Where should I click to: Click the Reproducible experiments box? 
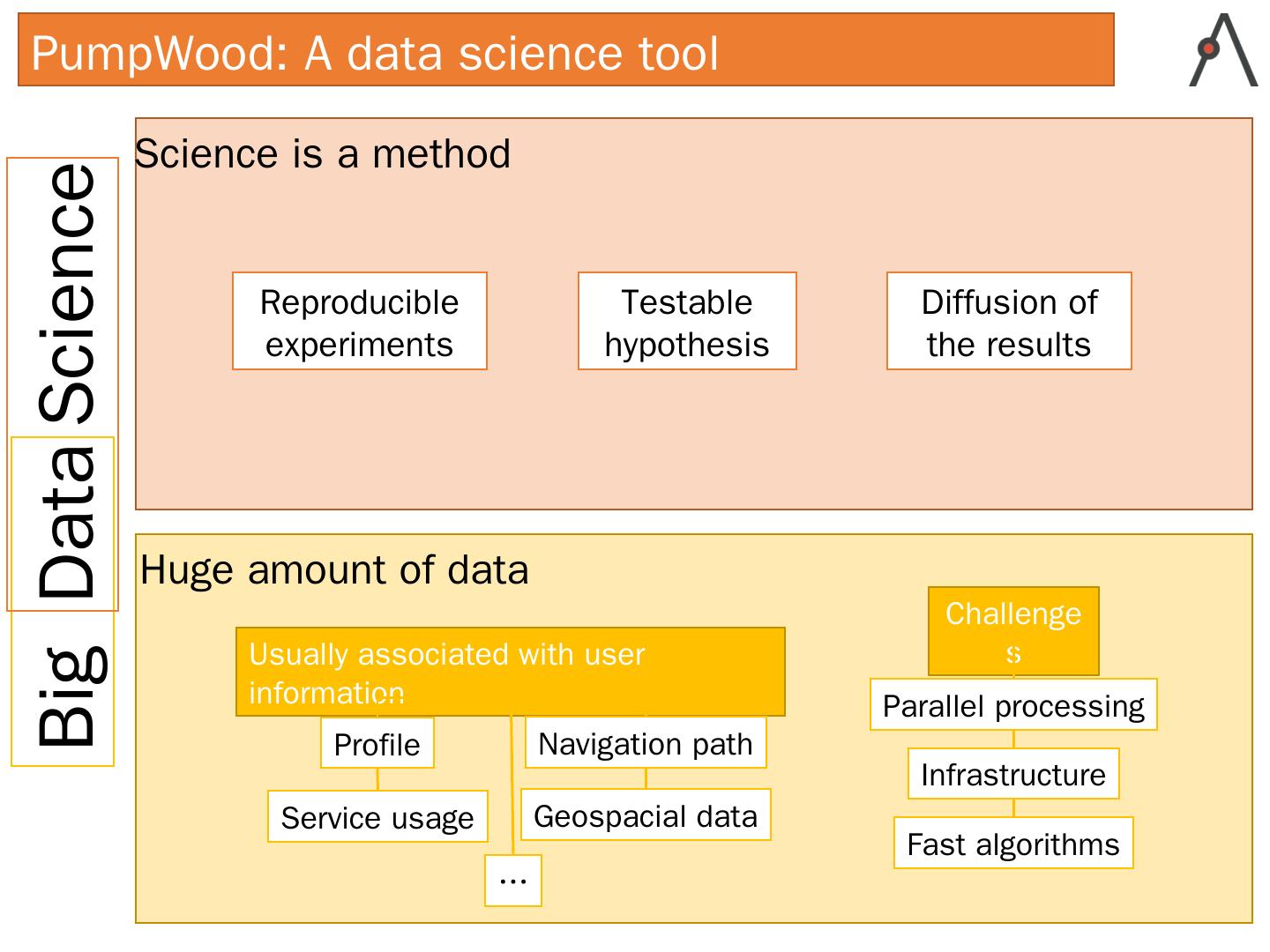coord(360,322)
